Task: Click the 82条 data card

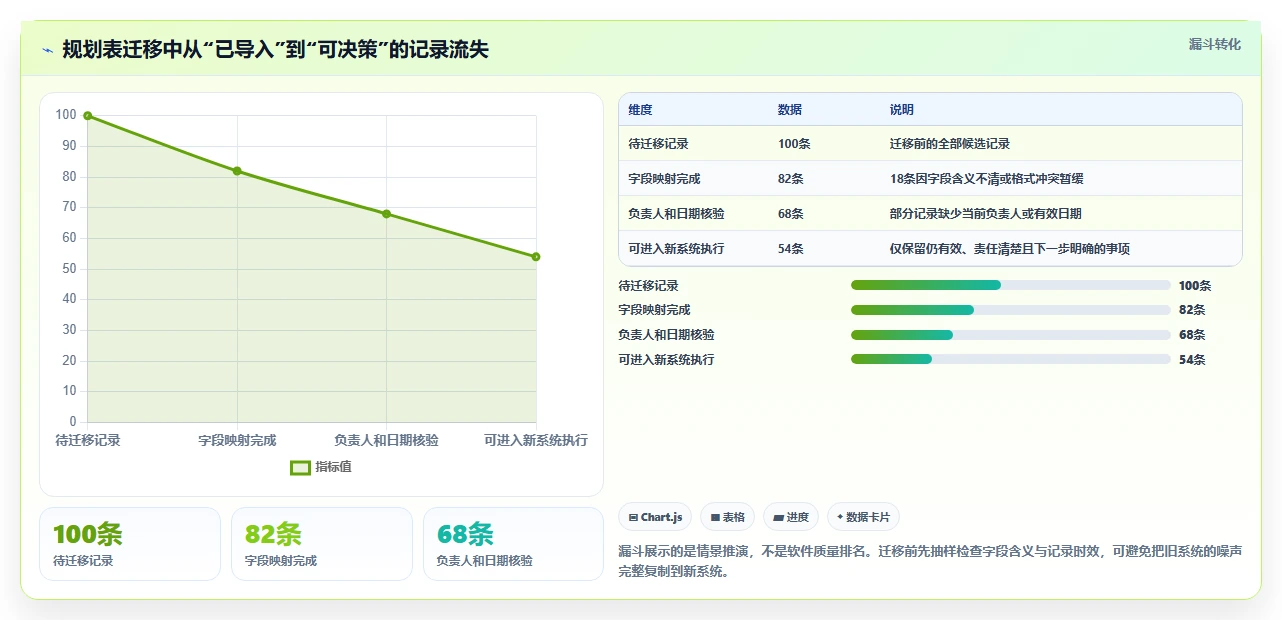Action: coord(322,544)
